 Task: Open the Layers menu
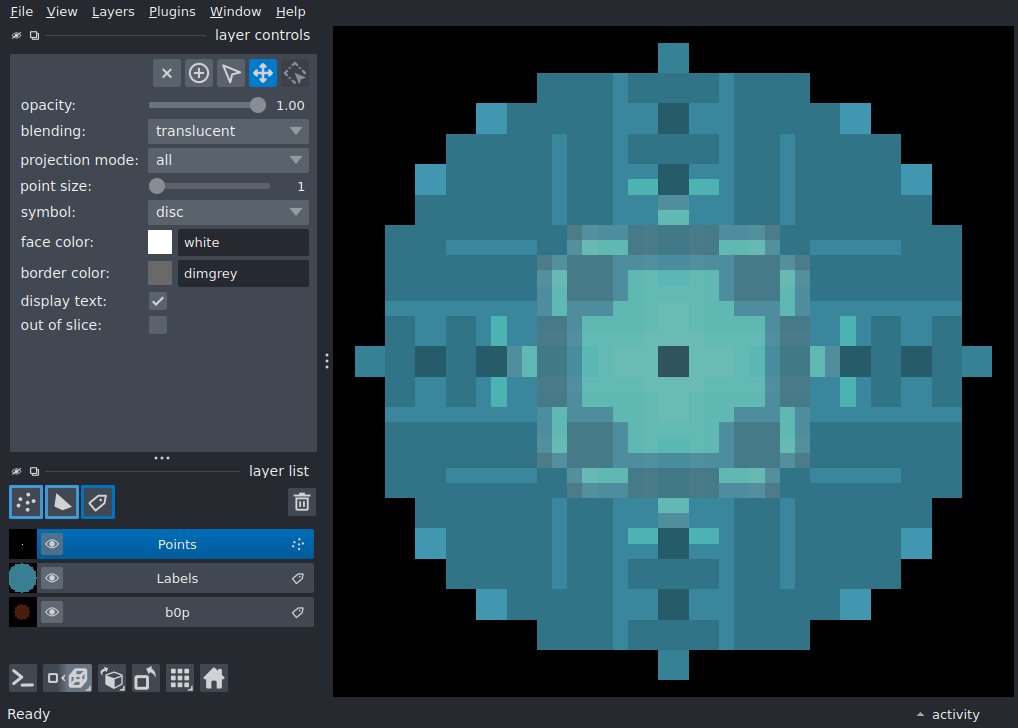(x=113, y=12)
